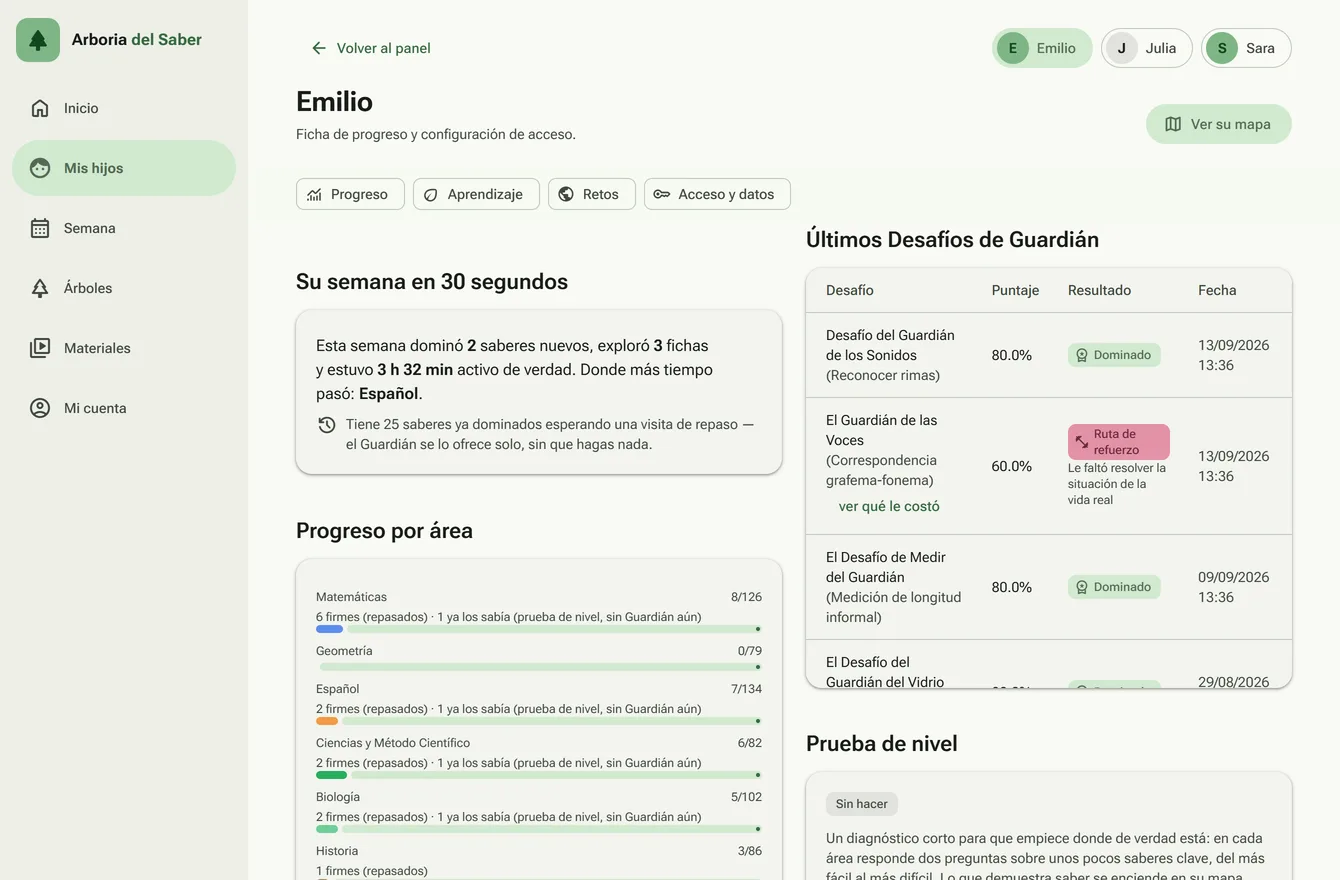Open the Acceso y datos tab
Screen dimensions: 1340x880
point(717,194)
